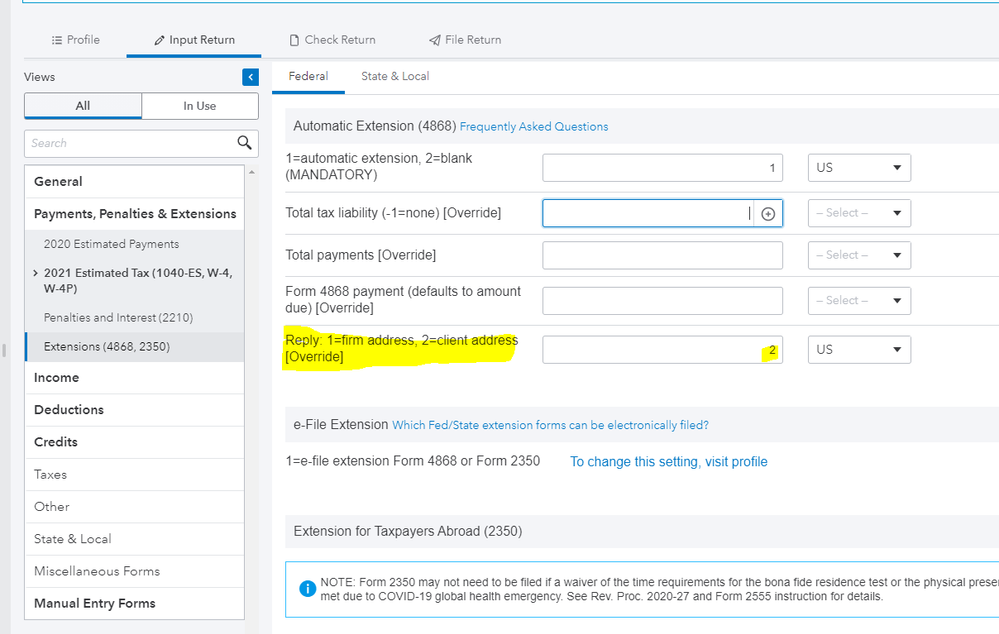This screenshot has height=634, width=999.
Task: Click the blue info icon in the NOTE box
Action: click(x=308, y=588)
